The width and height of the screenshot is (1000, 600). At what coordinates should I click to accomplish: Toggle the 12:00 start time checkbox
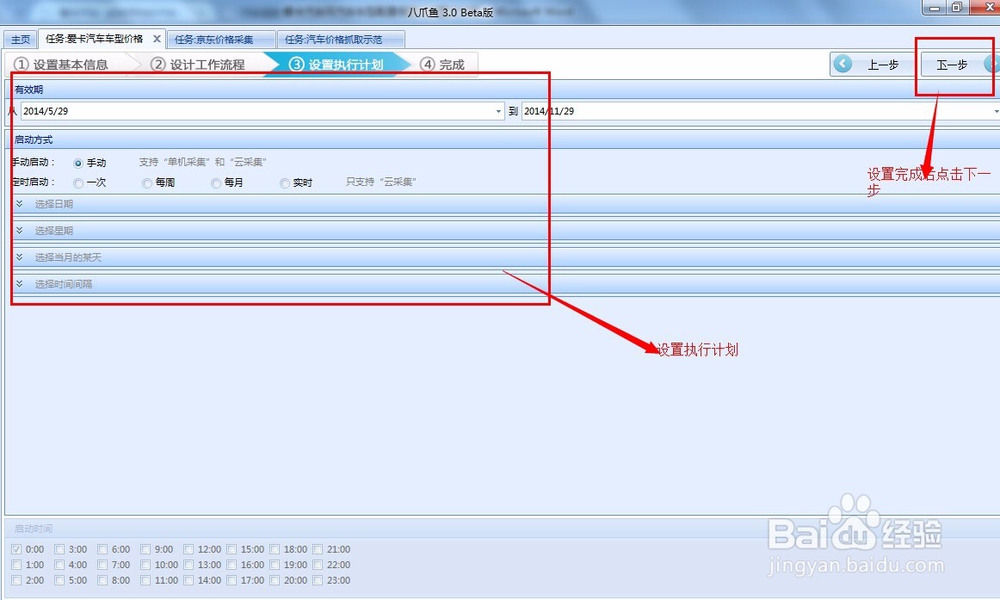(189, 549)
